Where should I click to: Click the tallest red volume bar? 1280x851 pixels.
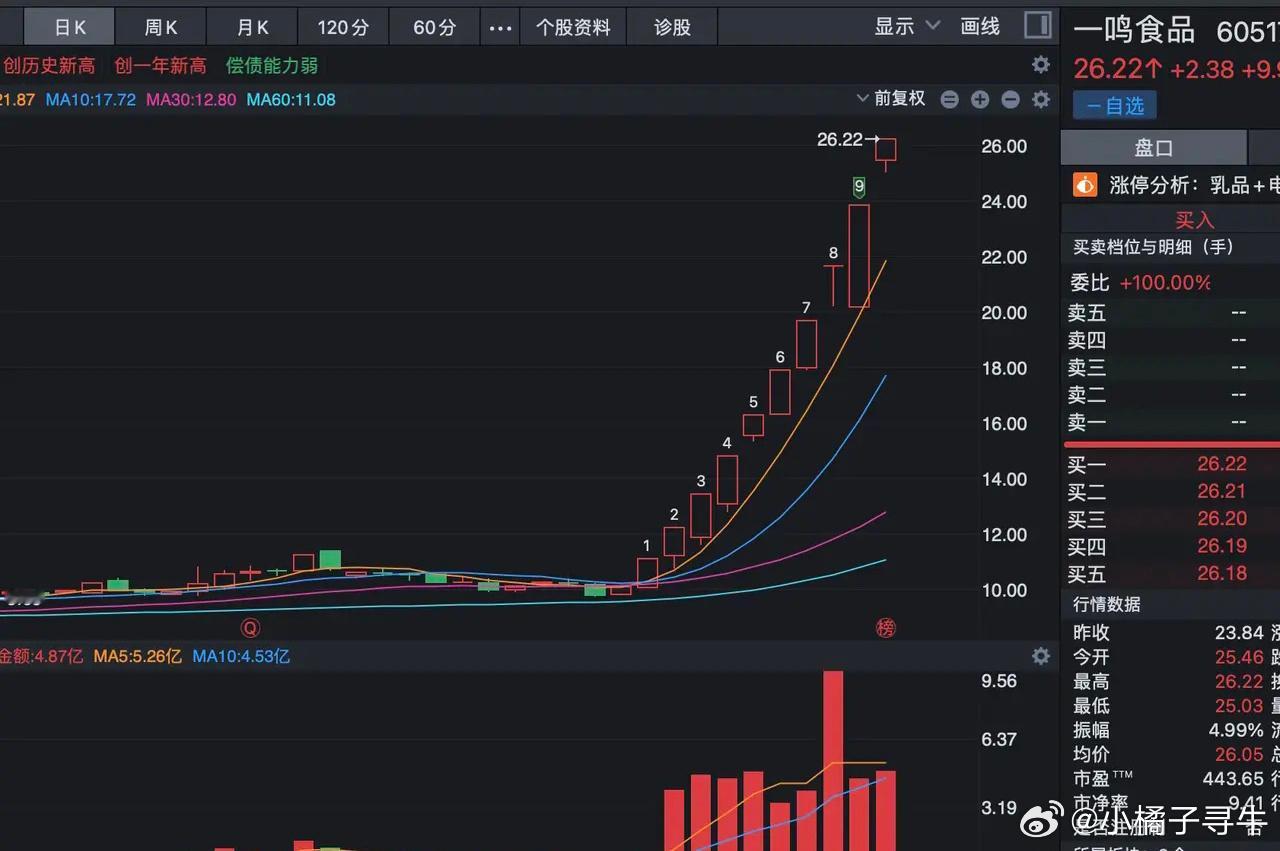[833, 761]
